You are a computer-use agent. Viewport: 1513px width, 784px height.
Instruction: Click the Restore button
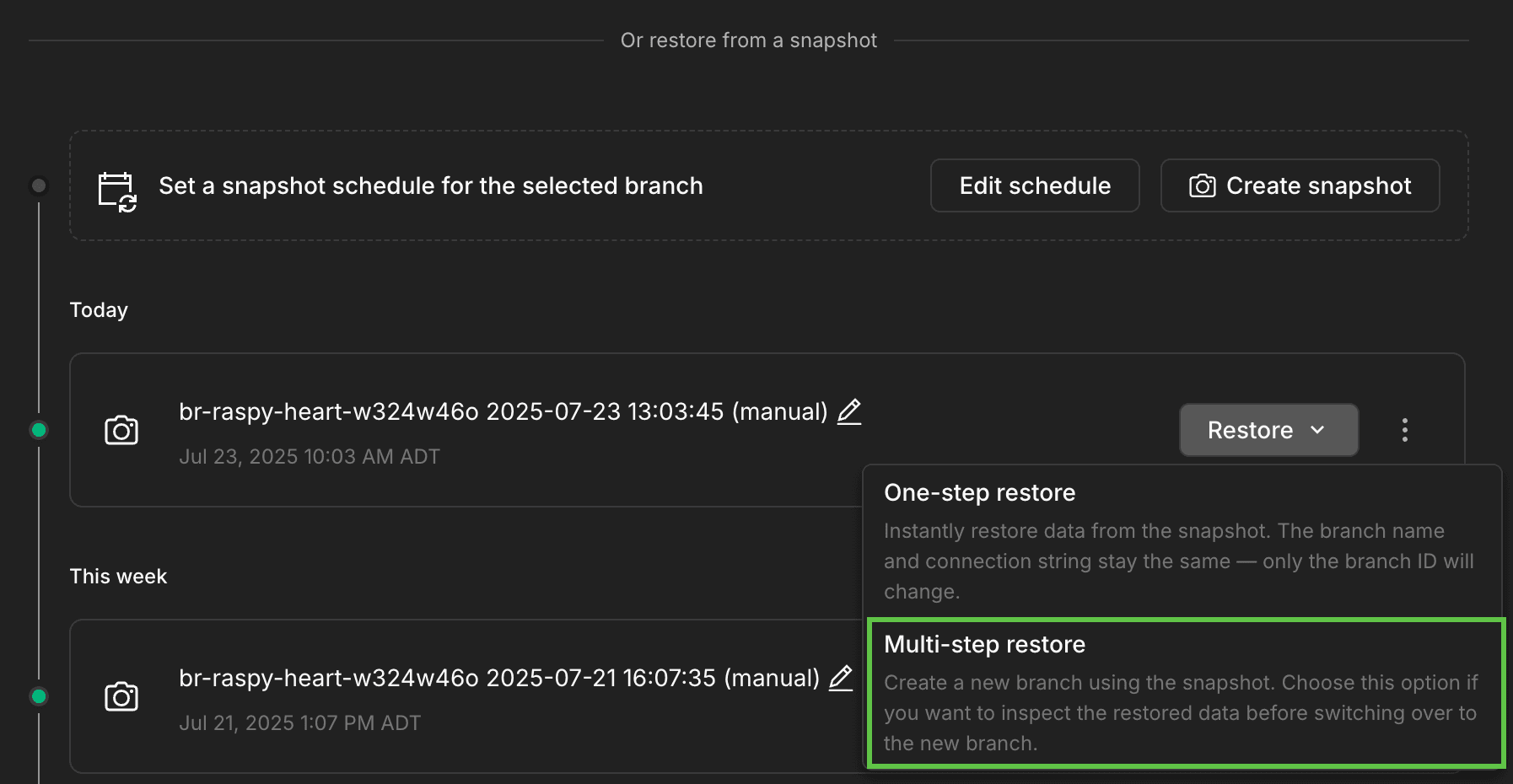pos(1251,430)
